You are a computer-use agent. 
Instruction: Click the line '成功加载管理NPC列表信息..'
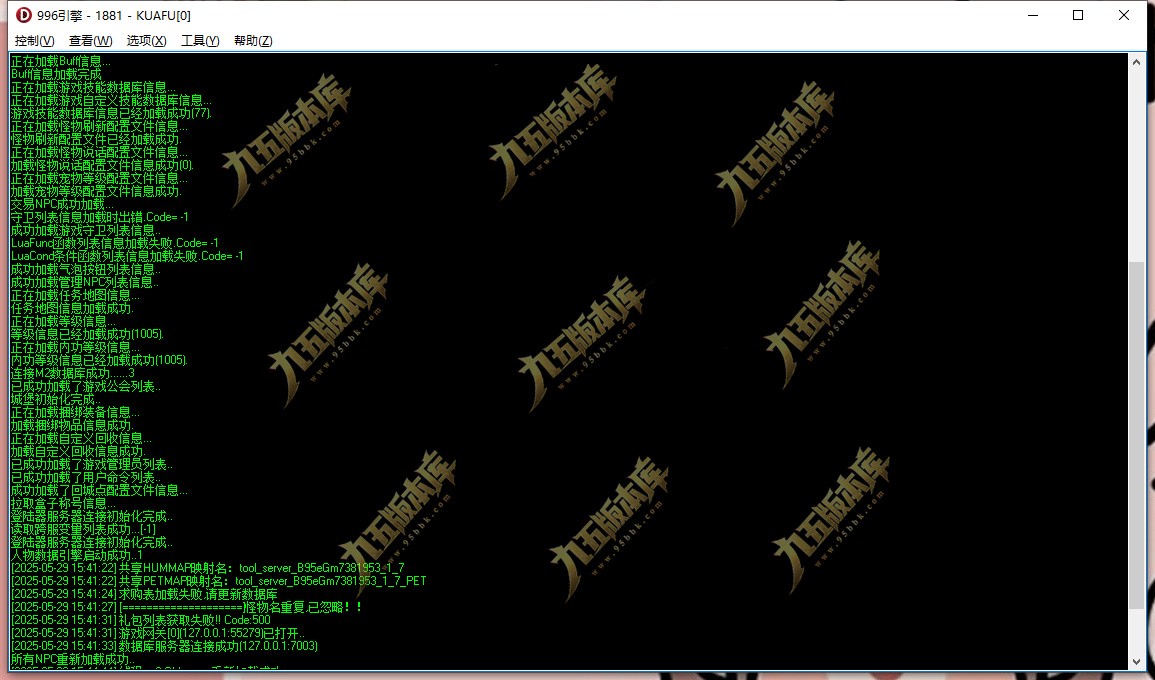coord(85,282)
